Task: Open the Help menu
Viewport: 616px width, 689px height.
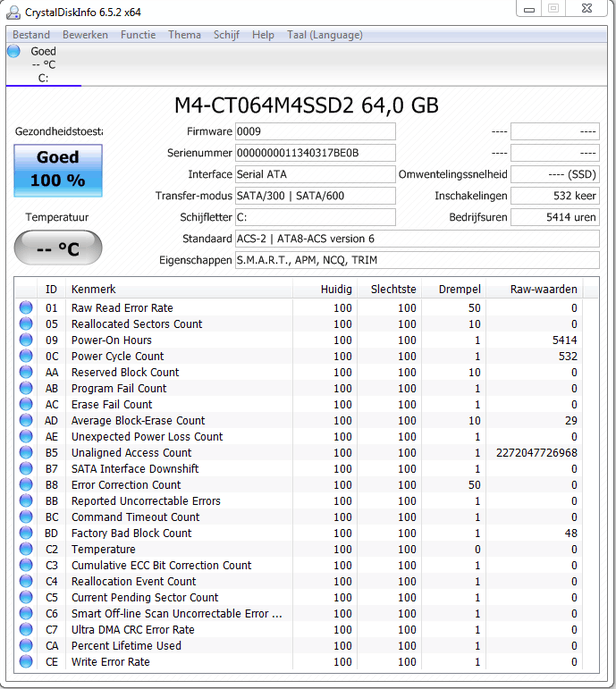Action: [x=263, y=35]
